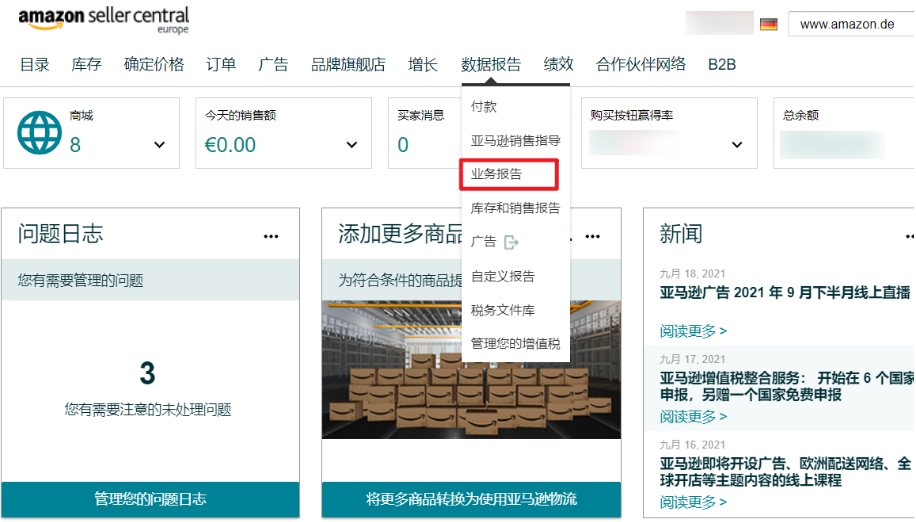The image size is (916, 522).
Task: Click the German flag icon
Action: 768,25
